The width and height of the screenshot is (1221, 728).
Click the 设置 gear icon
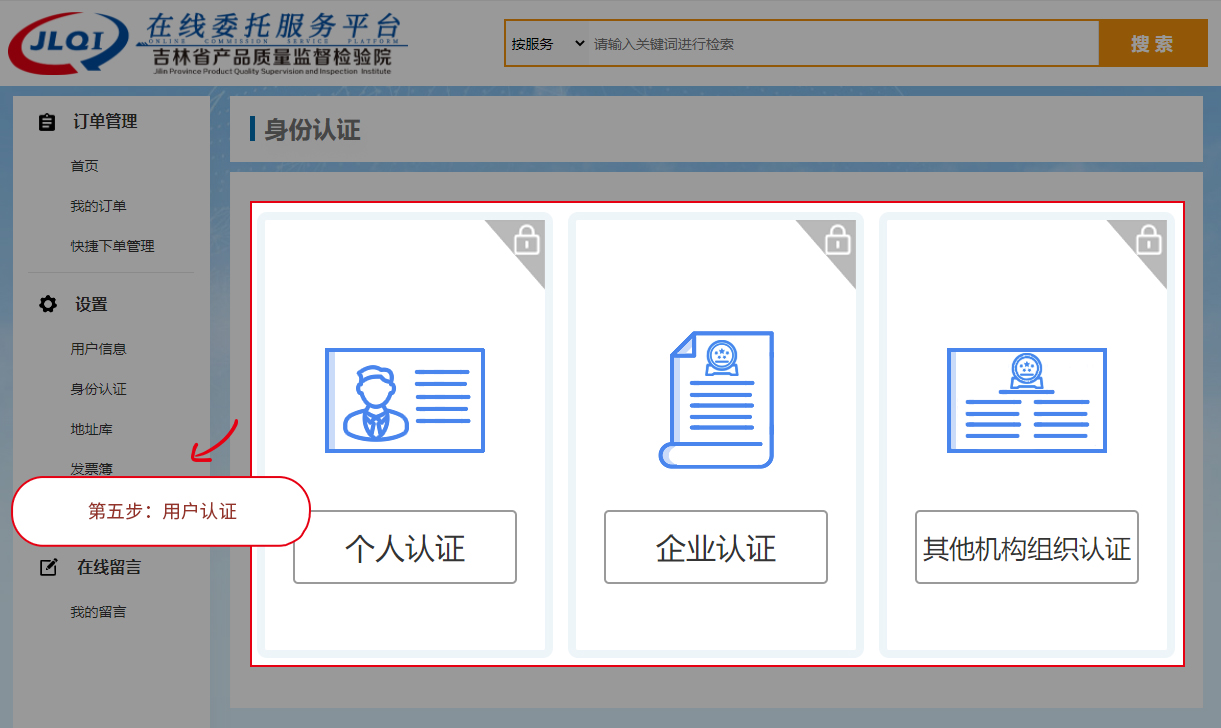pos(47,305)
